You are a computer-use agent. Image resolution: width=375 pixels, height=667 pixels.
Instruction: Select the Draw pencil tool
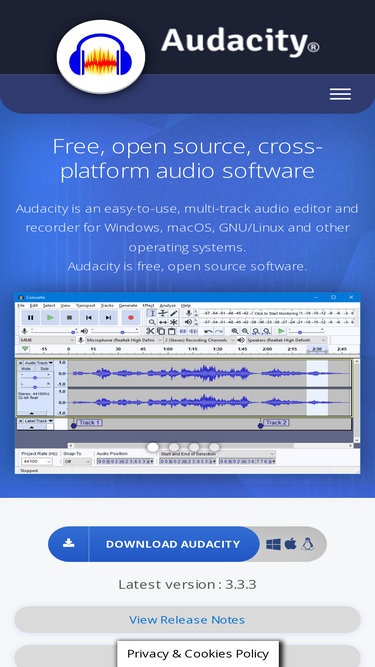click(173, 314)
